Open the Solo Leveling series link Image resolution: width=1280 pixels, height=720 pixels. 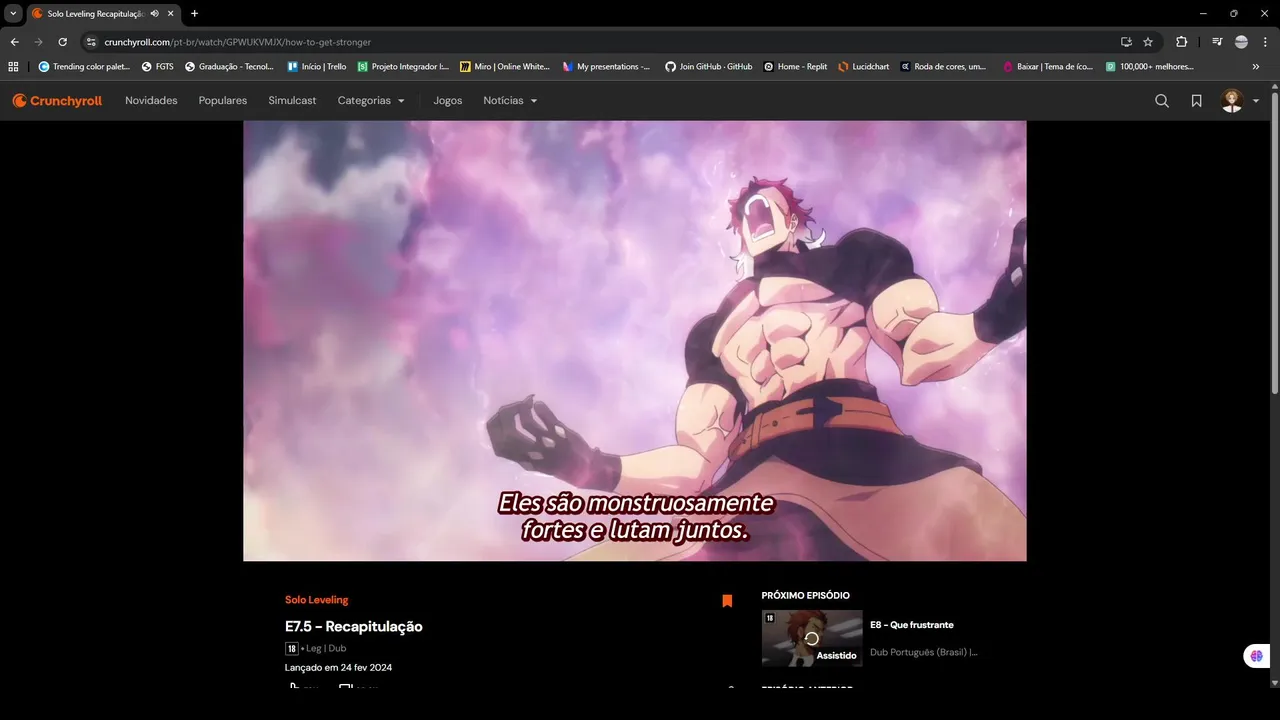coord(316,600)
